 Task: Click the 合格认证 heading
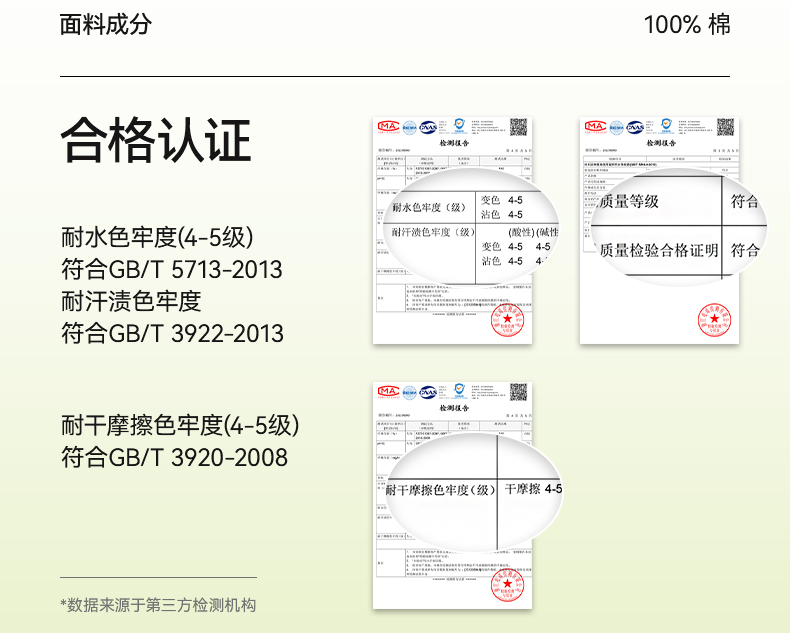pyautogui.click(x=156, y=140)
